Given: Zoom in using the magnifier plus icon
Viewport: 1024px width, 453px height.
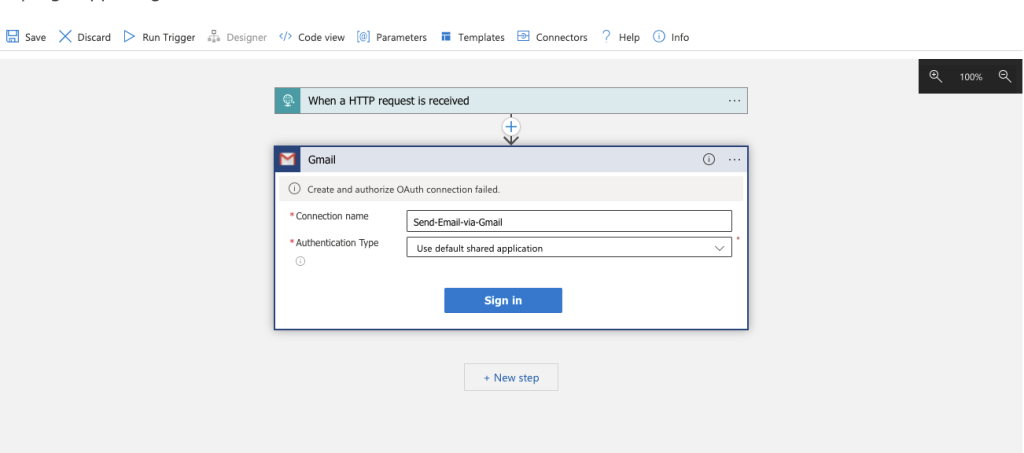Looking at the screenshot, I should [936, 76].
